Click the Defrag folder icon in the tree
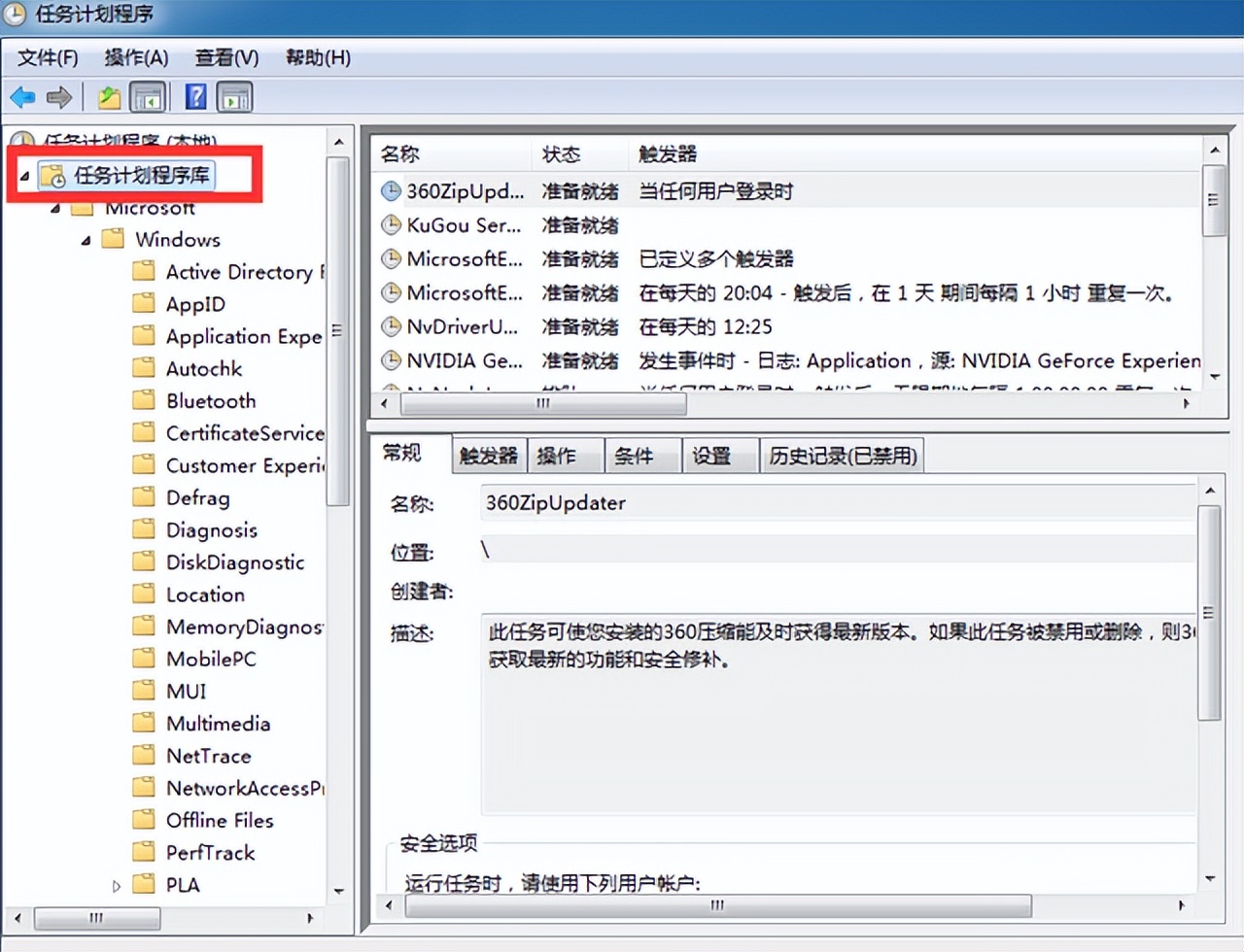The width and height of the screenshot is (1244, 952). point(143,497)
